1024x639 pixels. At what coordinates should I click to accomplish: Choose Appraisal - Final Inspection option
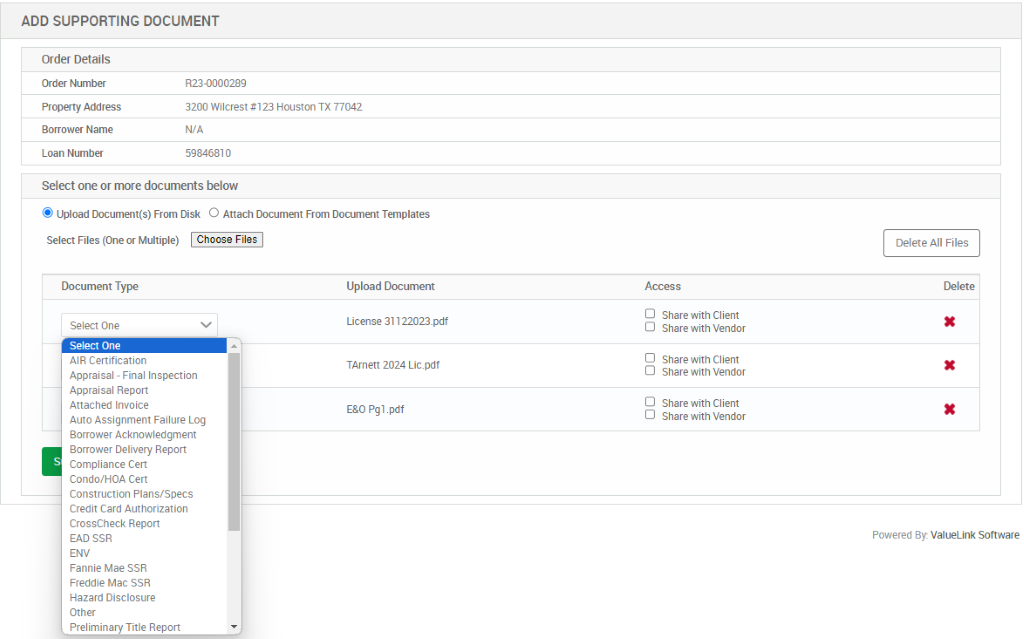pyautogui.click(x=144, y=376)
